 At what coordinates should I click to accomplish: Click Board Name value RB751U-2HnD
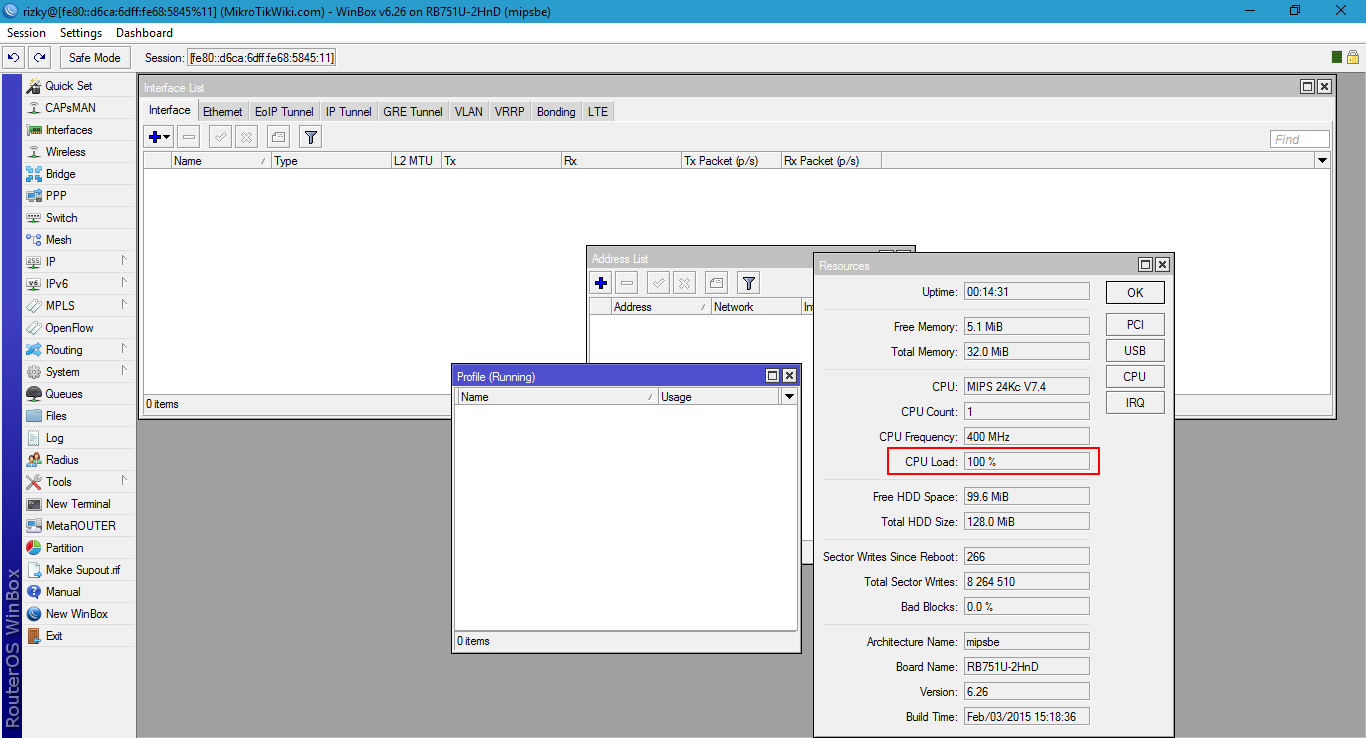1026,667
